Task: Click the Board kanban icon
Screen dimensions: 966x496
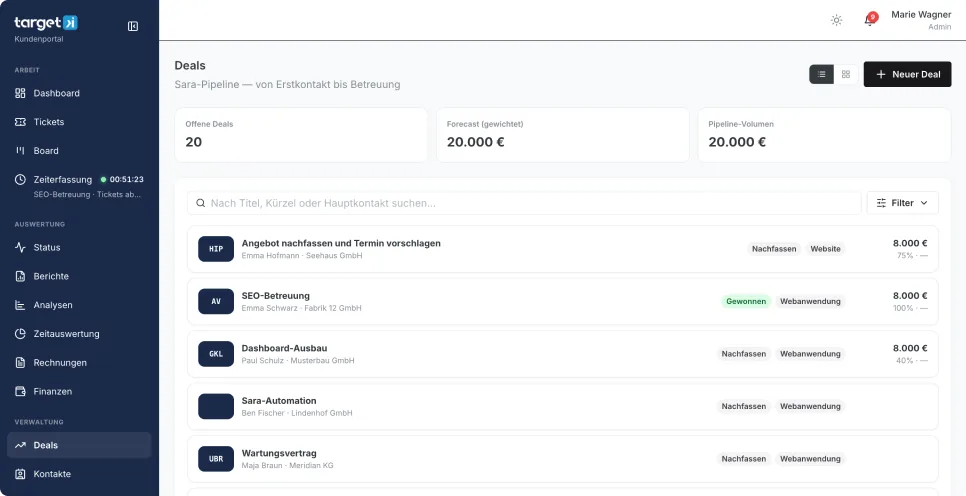Action: 20,151
